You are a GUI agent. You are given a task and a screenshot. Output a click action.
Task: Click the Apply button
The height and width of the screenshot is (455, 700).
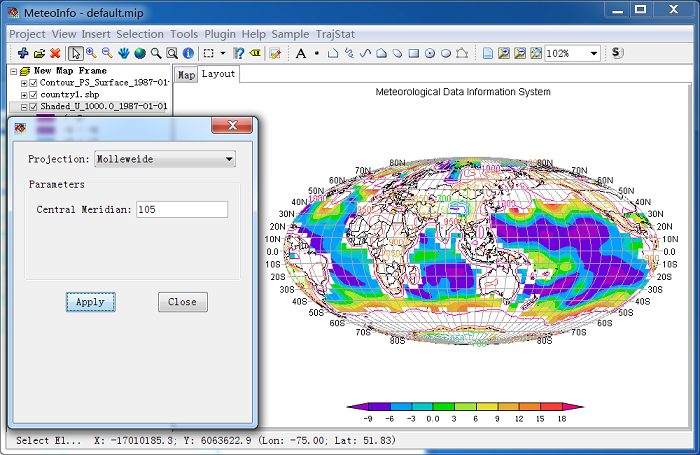coord(91,302)
